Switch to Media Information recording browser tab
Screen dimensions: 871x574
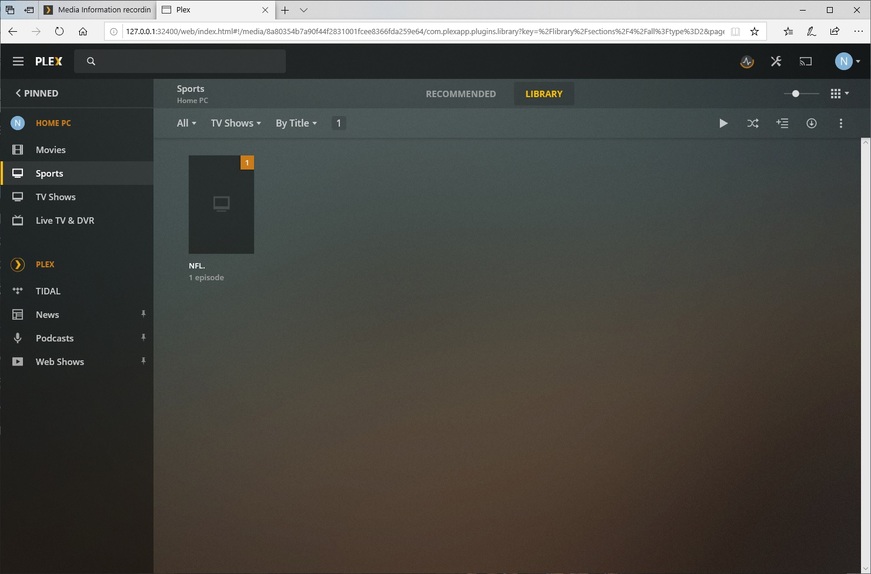click(97, 10)
